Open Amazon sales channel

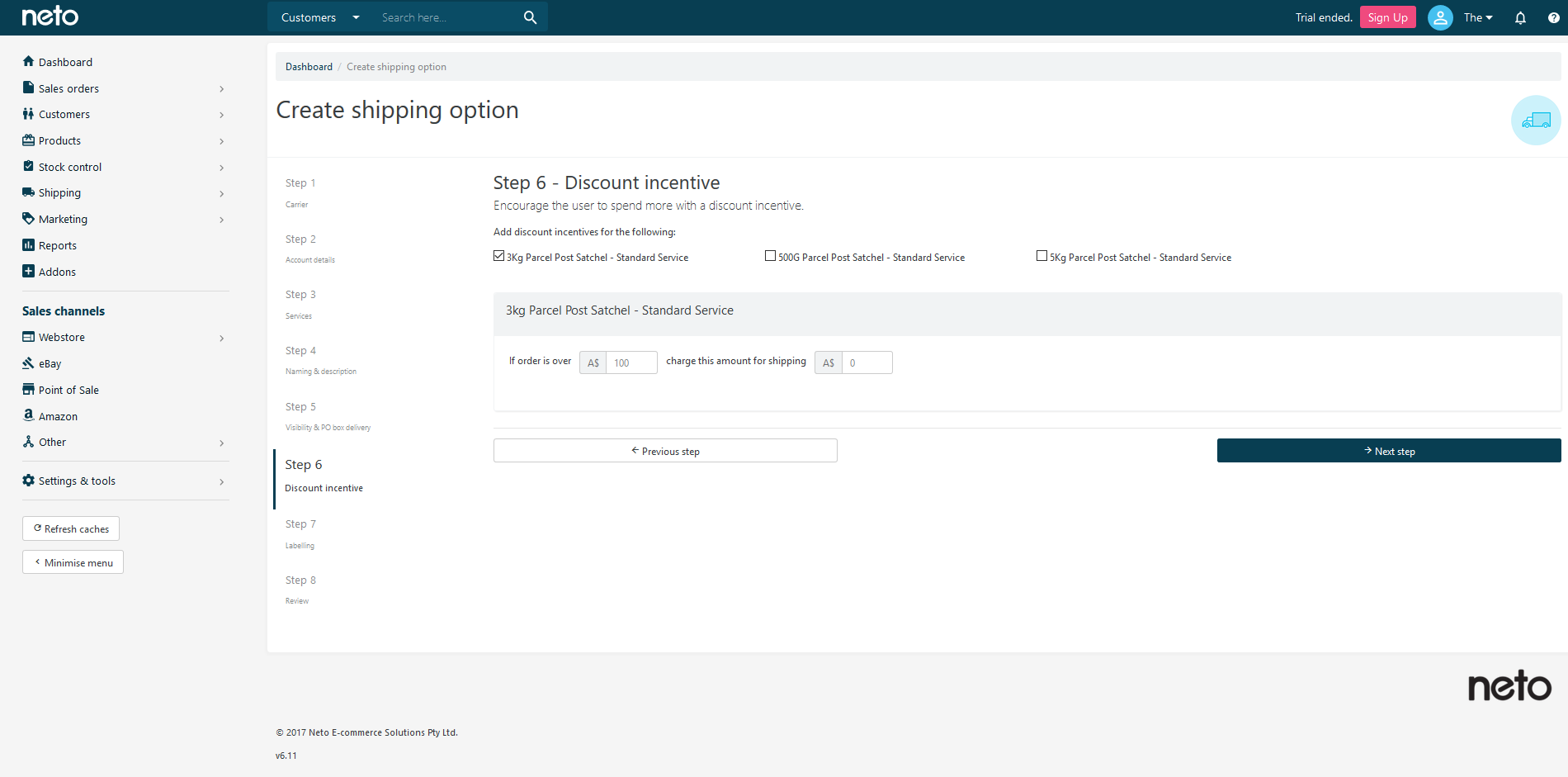click(x=58, y=416)
